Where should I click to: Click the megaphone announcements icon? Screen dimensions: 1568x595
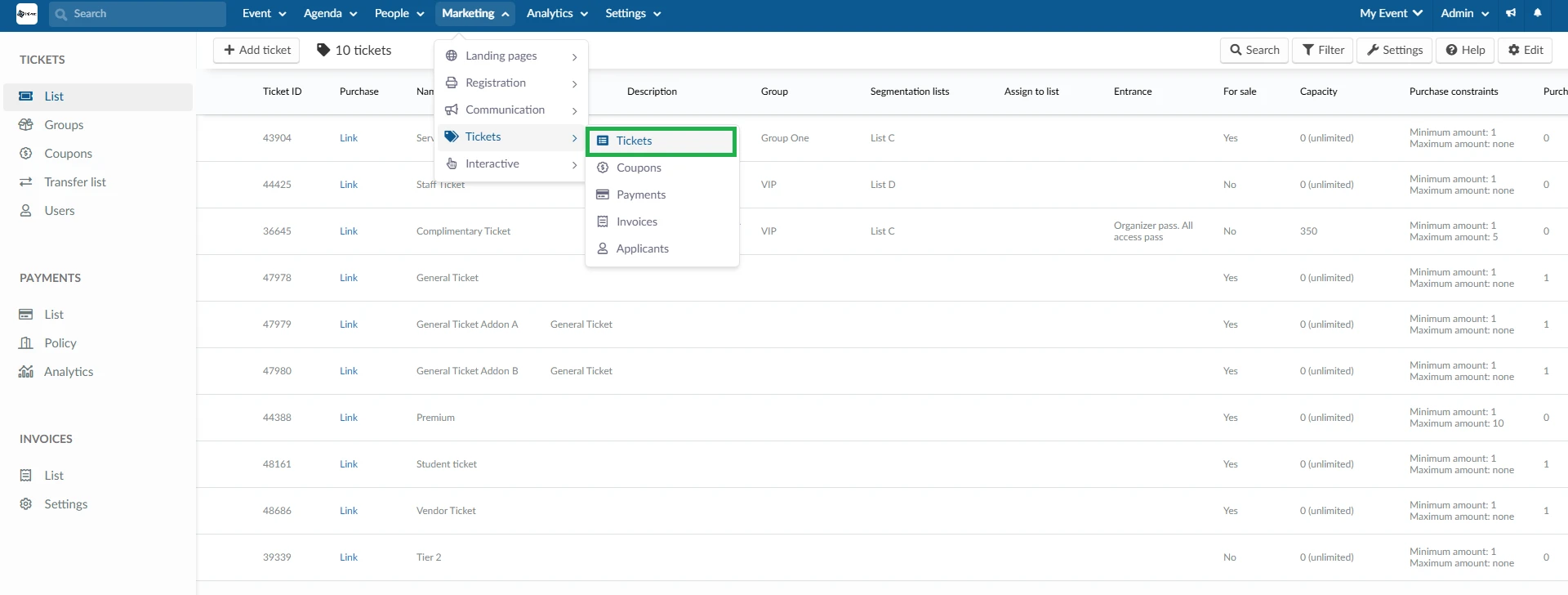(1511, 13)
